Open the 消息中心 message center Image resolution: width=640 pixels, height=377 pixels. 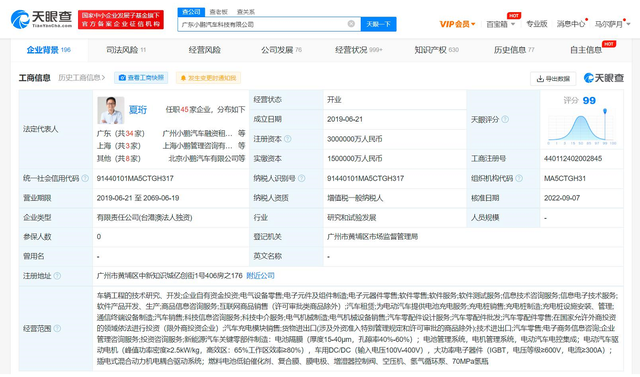(571, 24)
